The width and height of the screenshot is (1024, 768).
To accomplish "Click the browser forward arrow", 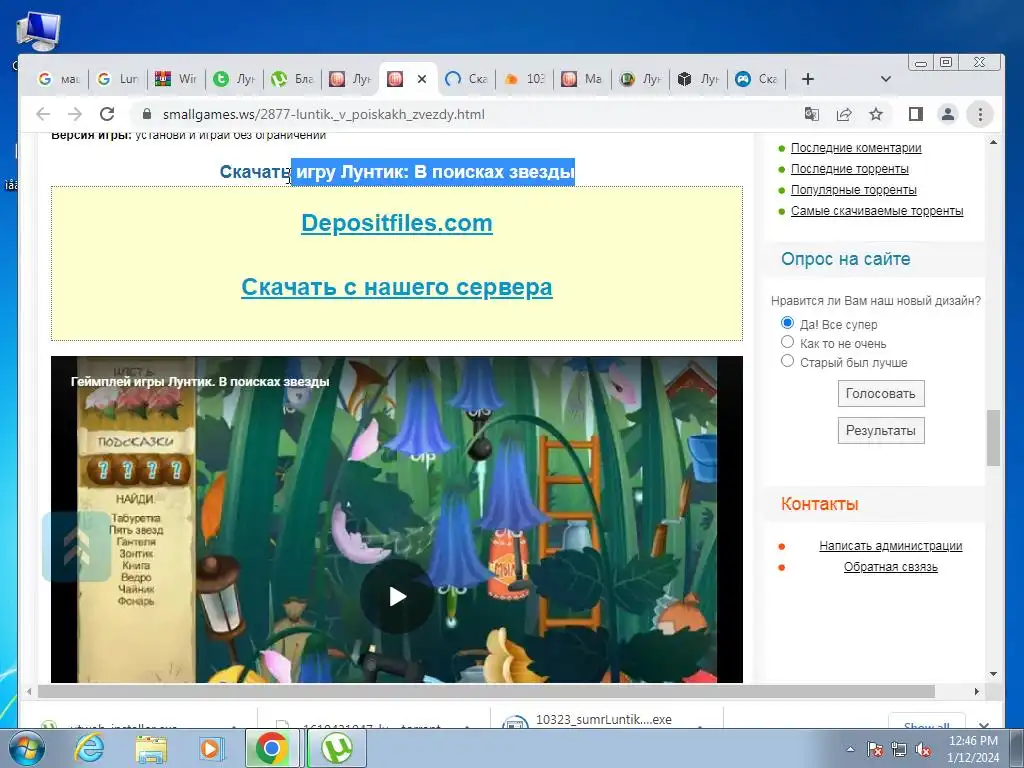I will (x=75, y=114).
